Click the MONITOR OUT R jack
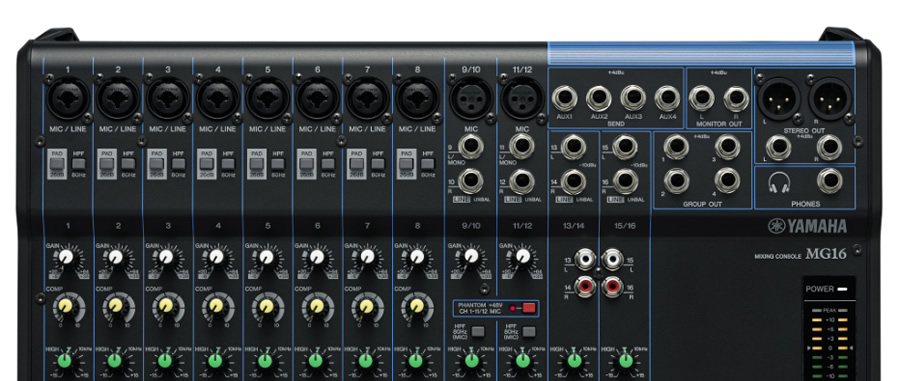This screenshot has width=900, height=381. click(x=736, y=98)
